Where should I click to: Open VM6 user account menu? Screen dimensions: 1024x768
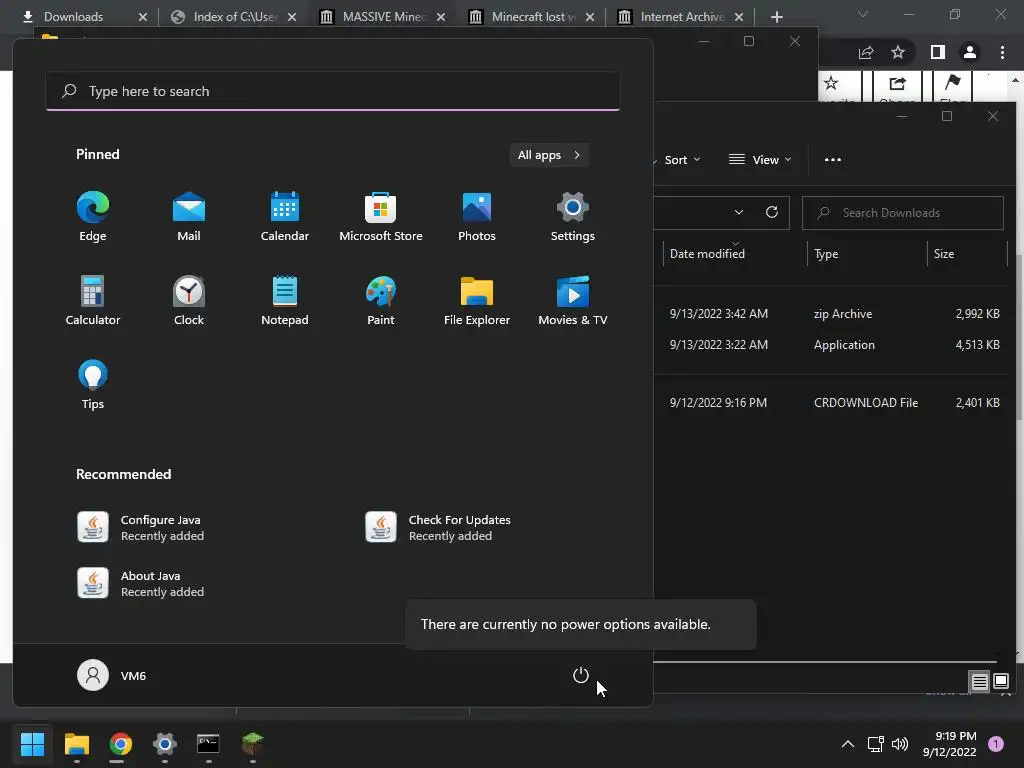pos(112,675)
